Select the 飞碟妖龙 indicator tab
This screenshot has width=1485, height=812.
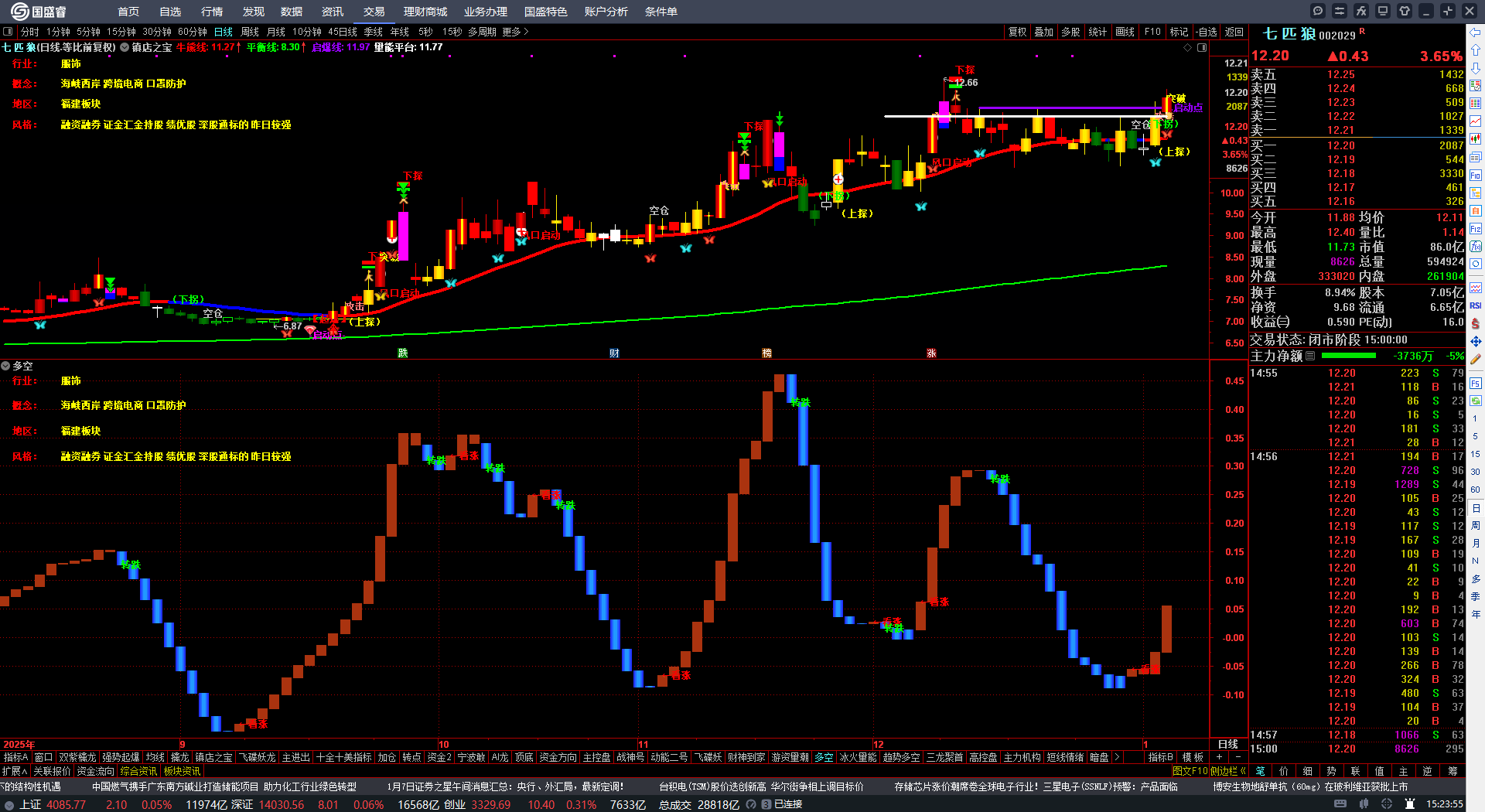point(258,757)
